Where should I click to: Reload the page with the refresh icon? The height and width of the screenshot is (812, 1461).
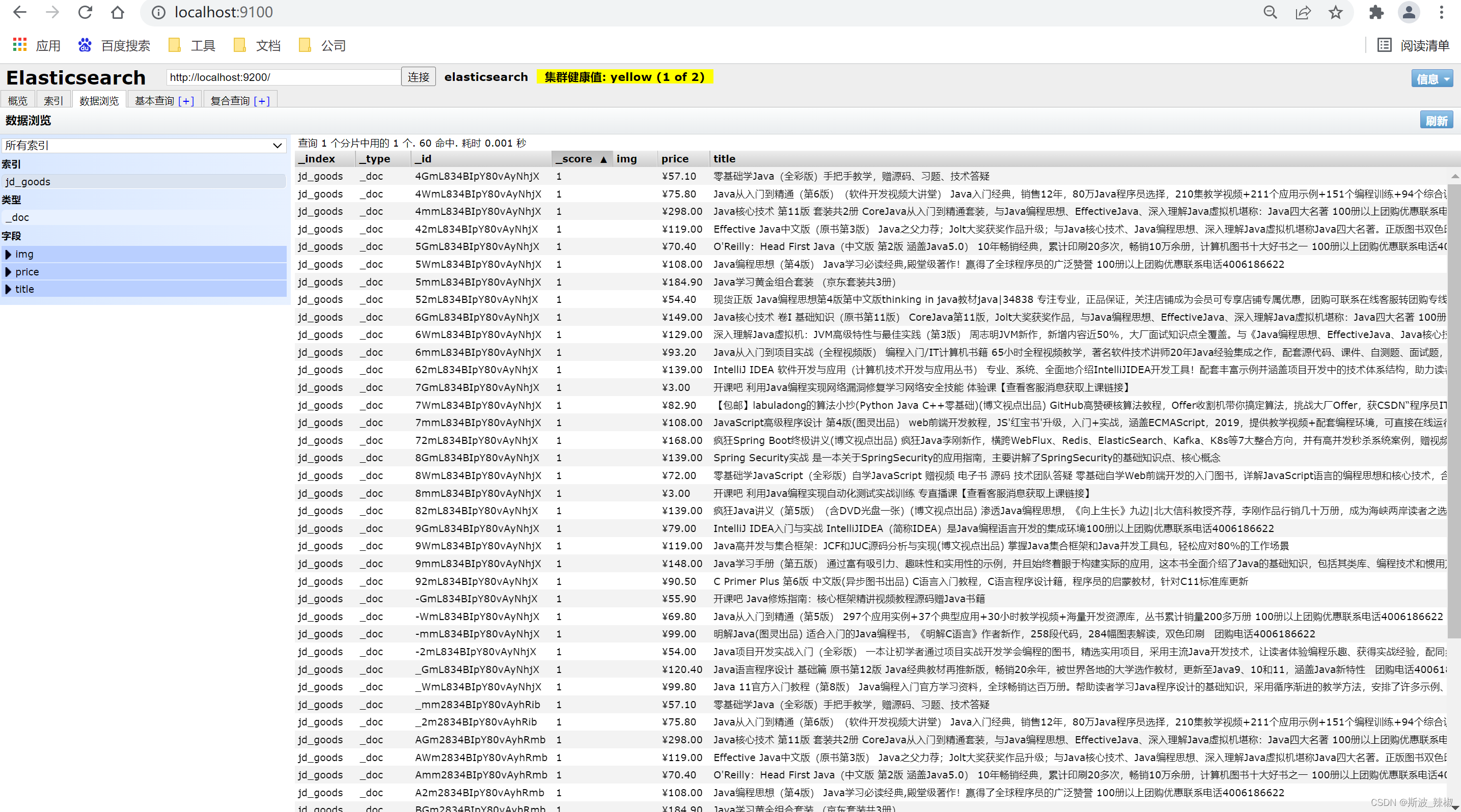pos(85,13)
